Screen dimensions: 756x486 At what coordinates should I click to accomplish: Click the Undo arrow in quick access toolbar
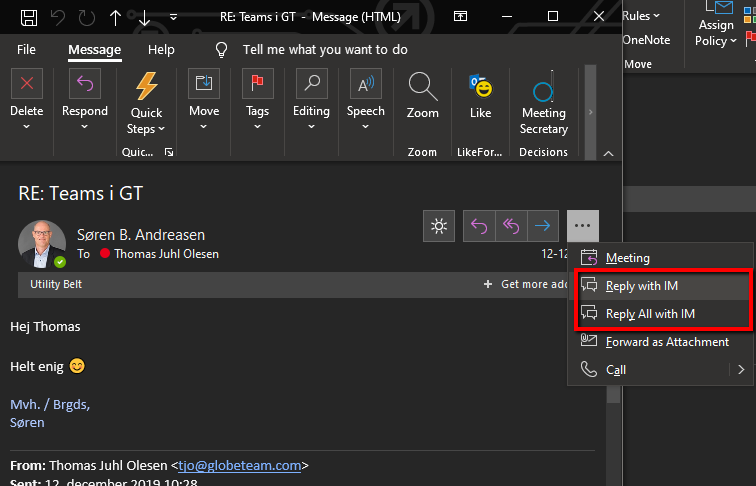(x=58, y=18)
